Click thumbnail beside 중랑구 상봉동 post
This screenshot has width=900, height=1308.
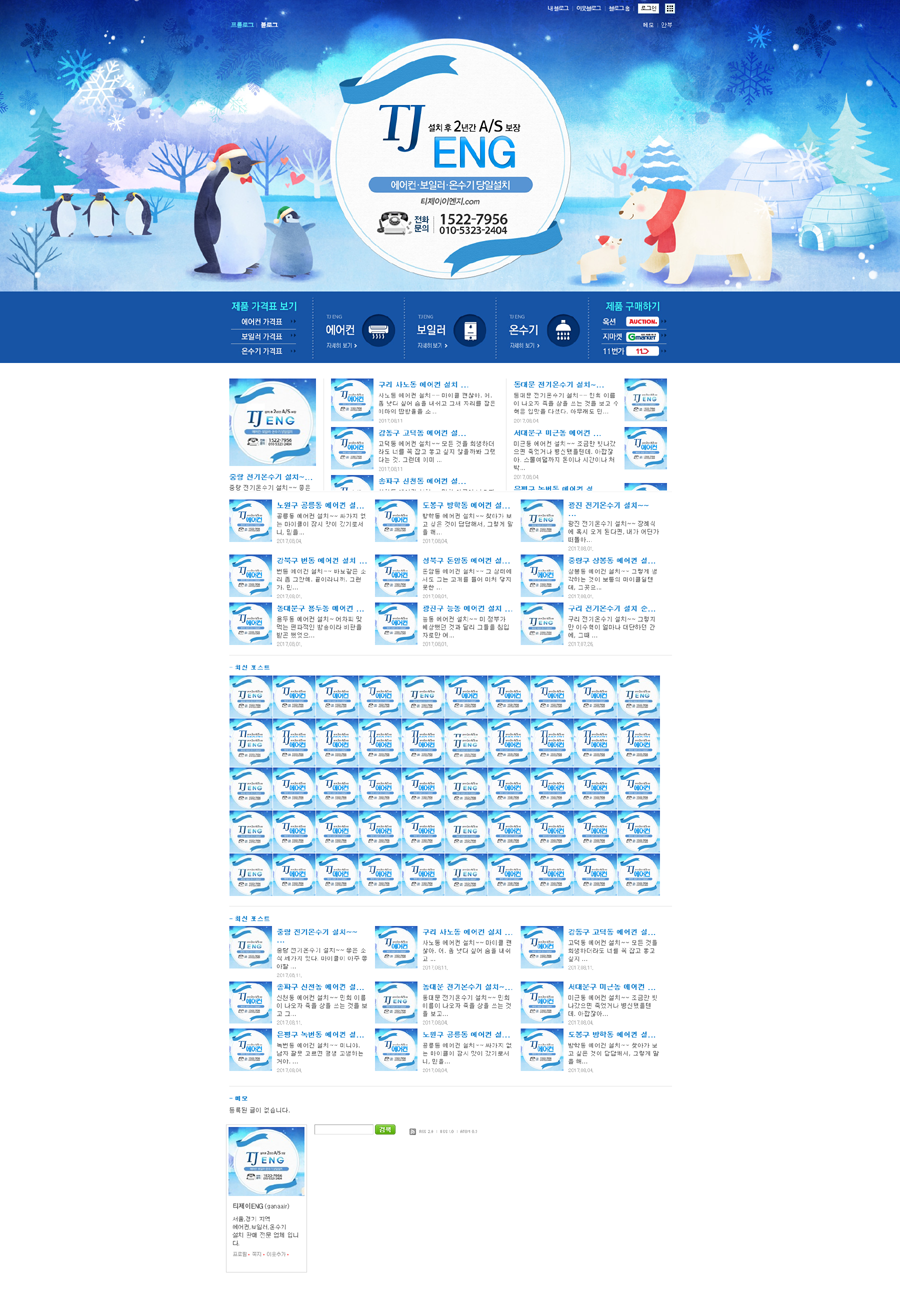click(x=542, y=576)
